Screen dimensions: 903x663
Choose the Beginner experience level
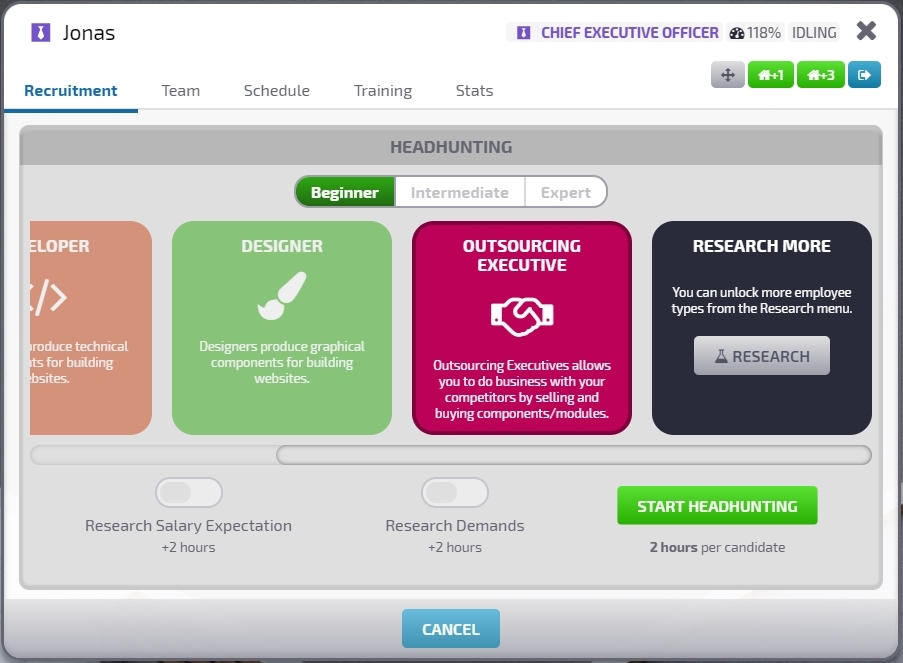pos(344,192)
